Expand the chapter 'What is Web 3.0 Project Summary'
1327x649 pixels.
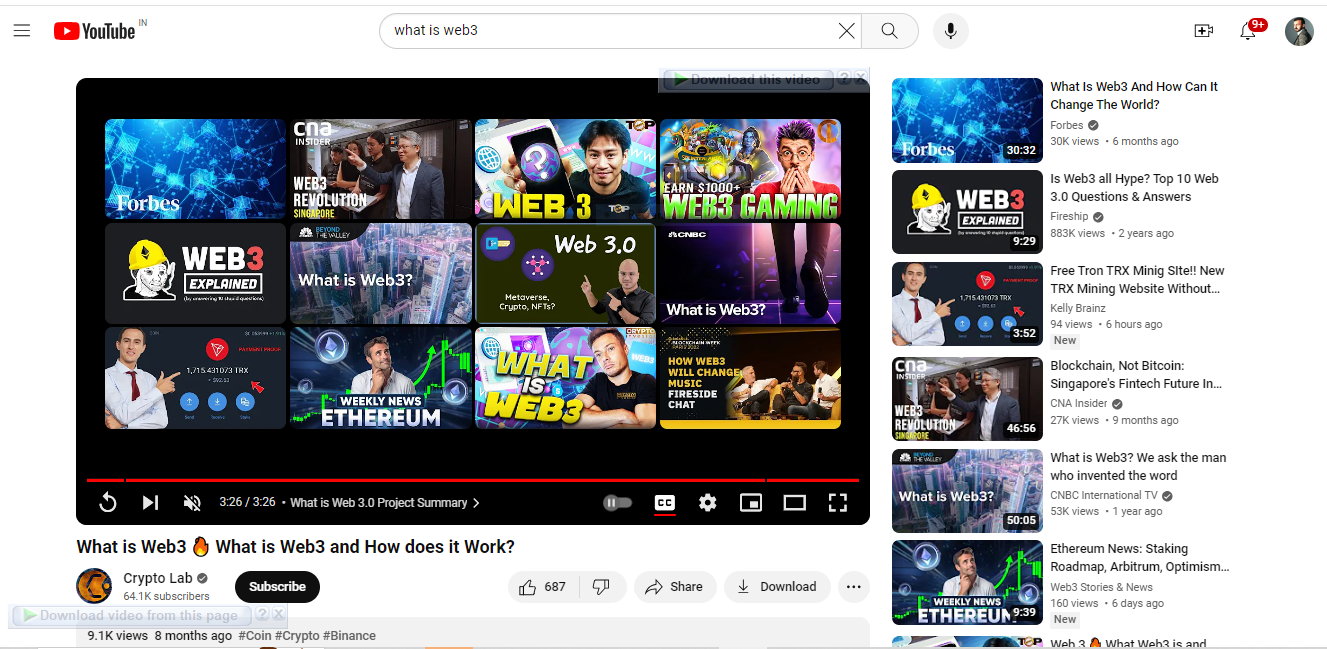[x=385, y=503]
